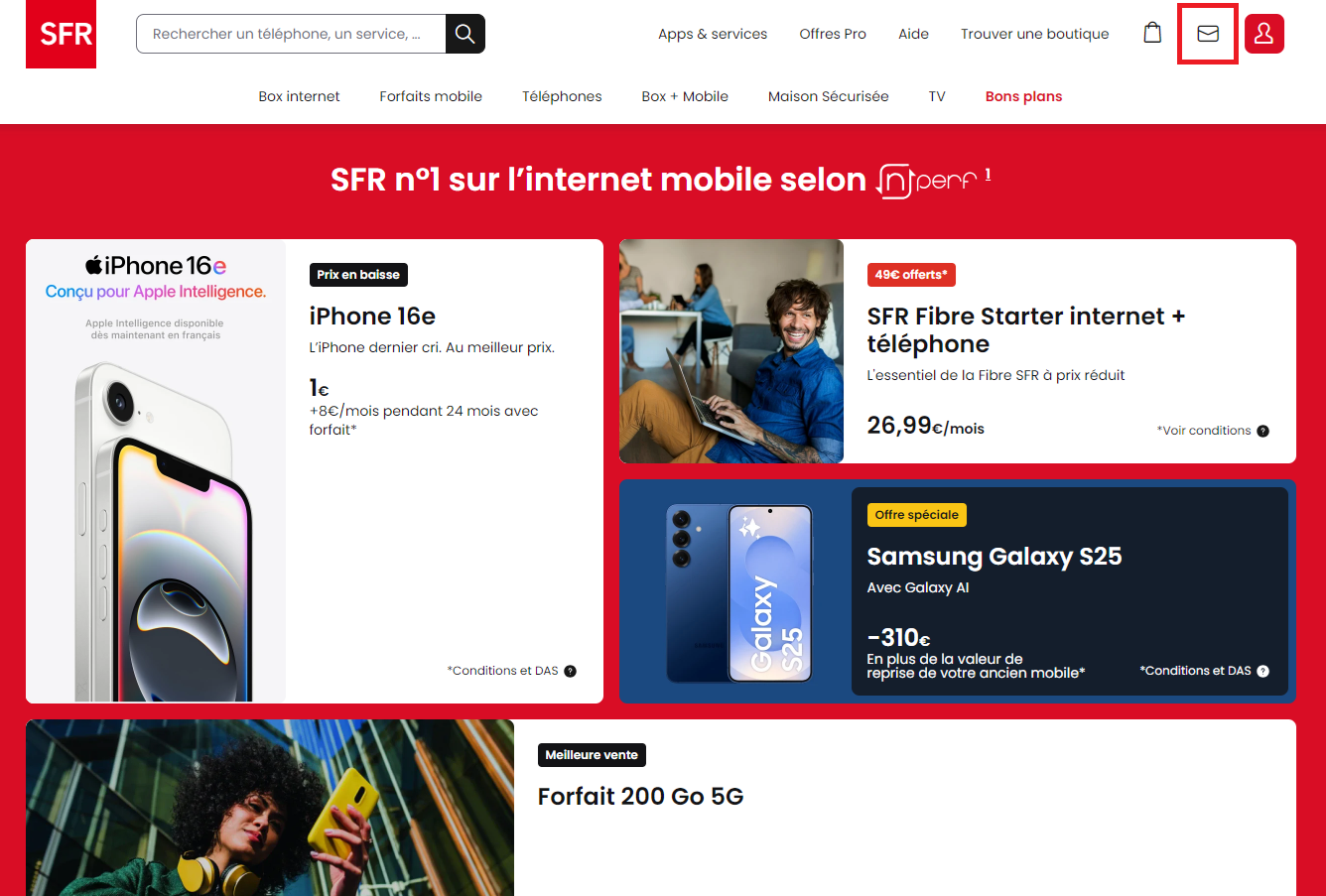
Task: Open Box internet menu
Action: [x=299, y=96]
